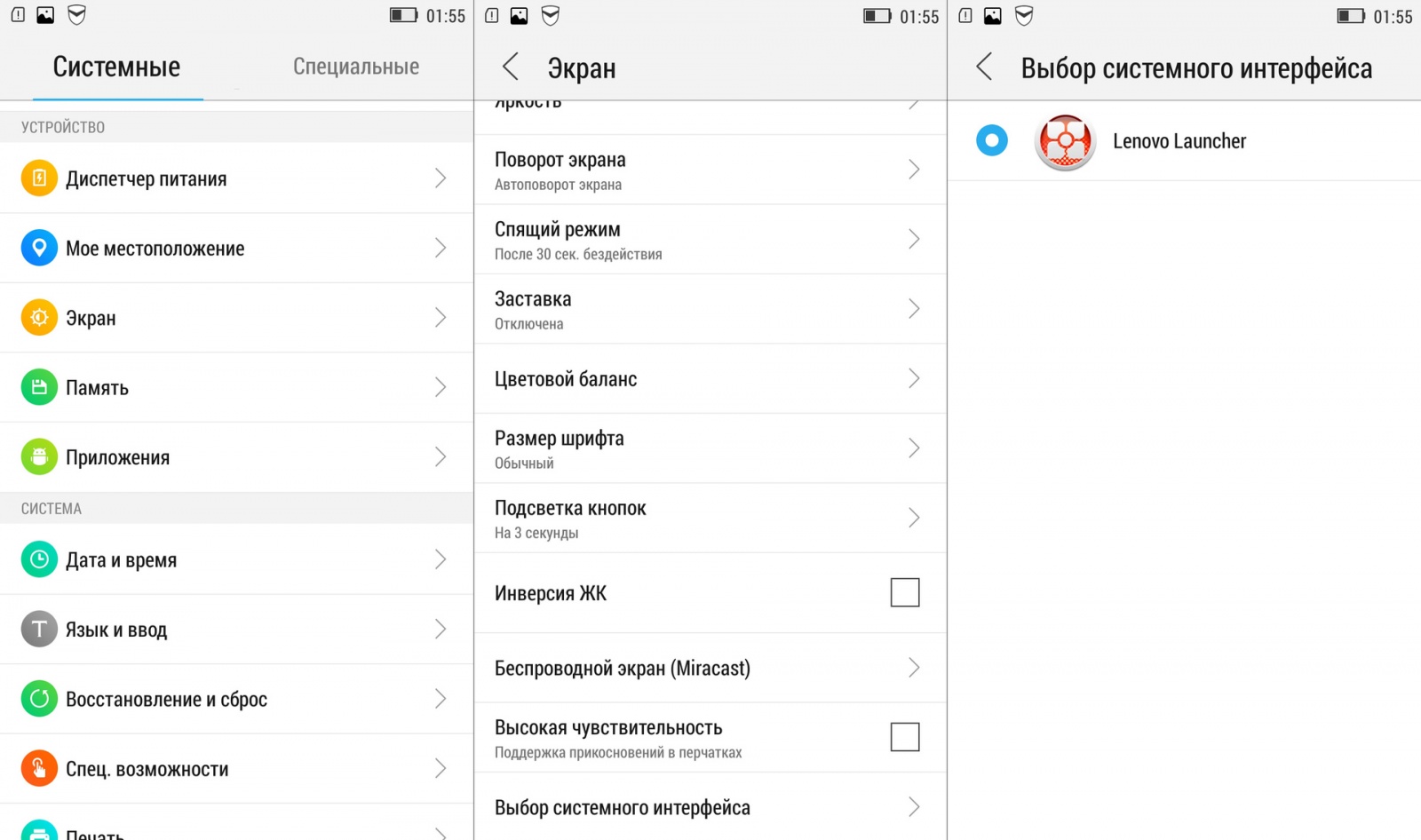Expand Беспроводной экран (Miracast) chevron
This screenshot has height=840, width=1421.
(914, 668)
